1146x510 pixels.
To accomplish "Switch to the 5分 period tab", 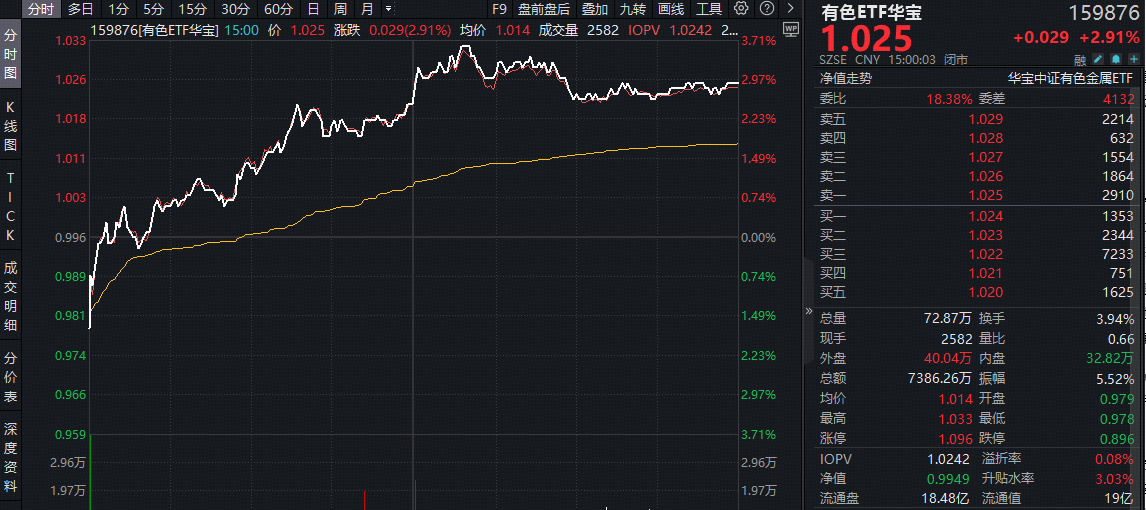I will [152, 9].
